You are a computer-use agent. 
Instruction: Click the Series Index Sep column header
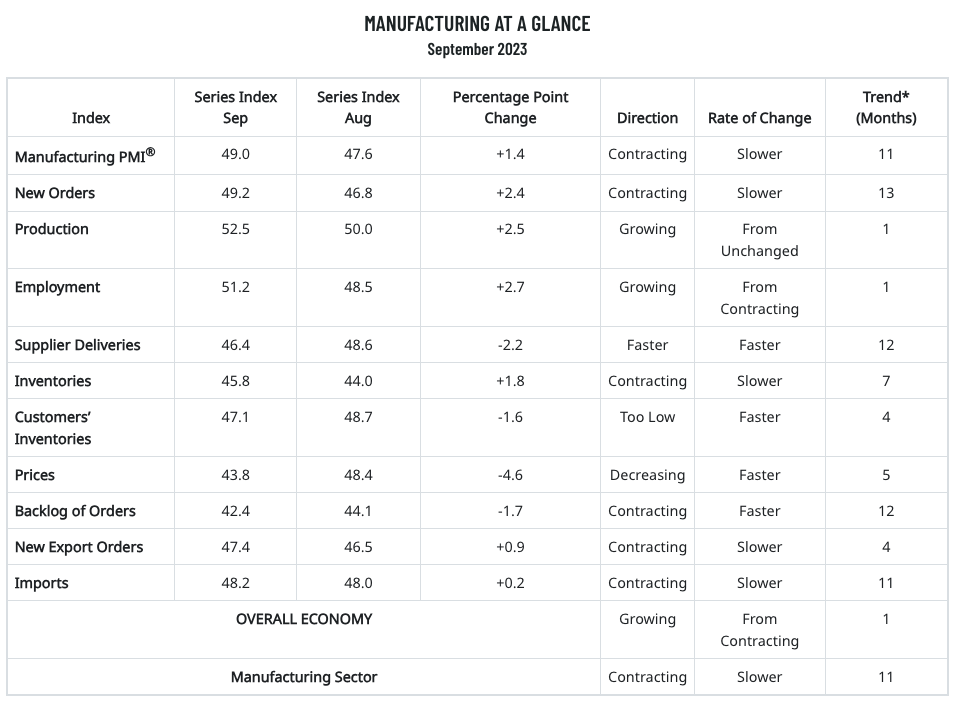(x=236, y=107)
